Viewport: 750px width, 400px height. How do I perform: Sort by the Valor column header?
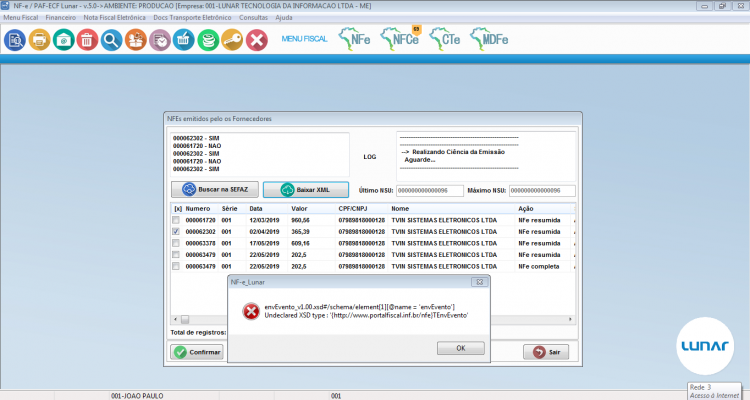[x=299, y=209]
